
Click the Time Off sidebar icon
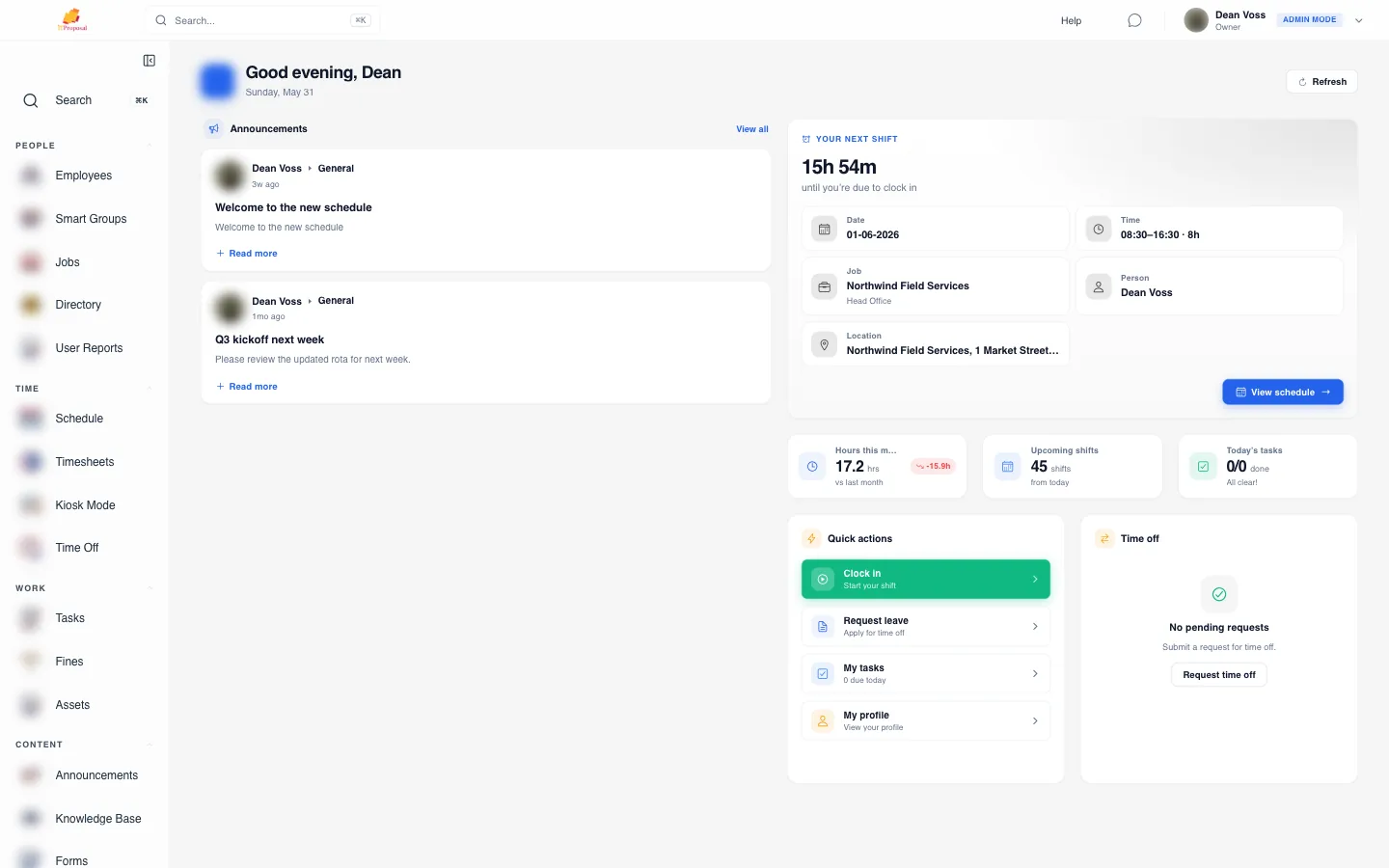[x=31, y=548]
